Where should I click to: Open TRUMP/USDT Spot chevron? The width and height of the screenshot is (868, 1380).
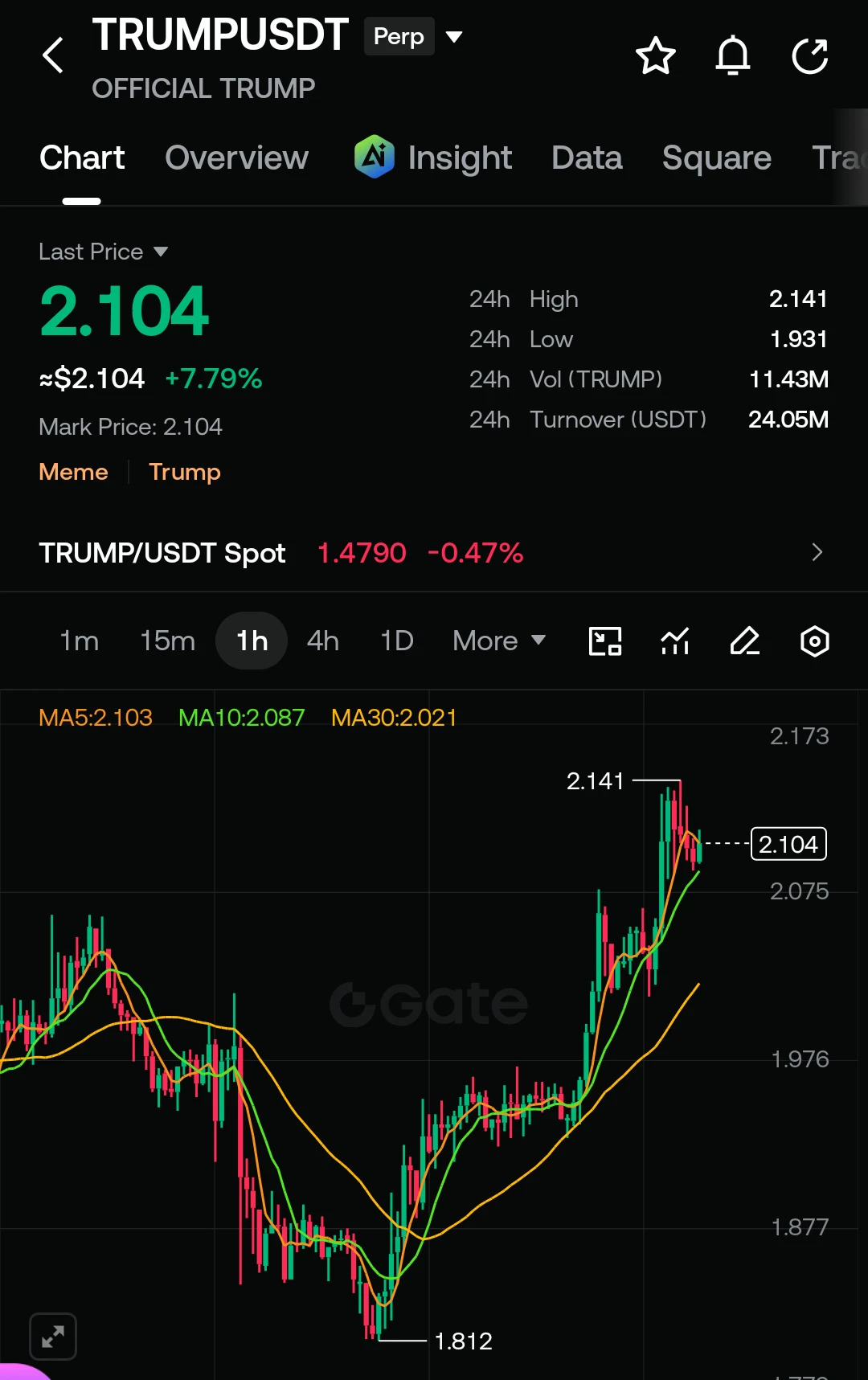point(817,552)
